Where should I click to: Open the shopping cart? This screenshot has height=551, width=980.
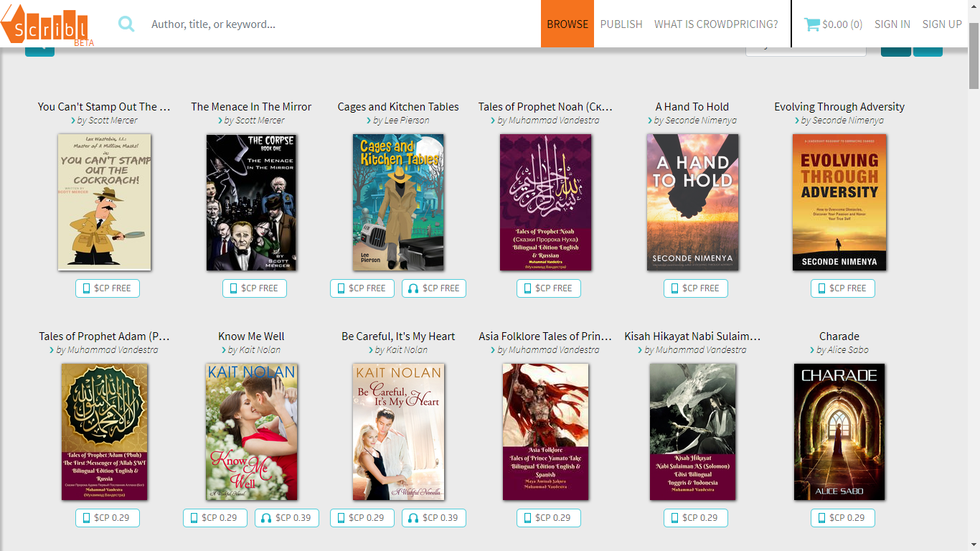click(x=833, y=24)
